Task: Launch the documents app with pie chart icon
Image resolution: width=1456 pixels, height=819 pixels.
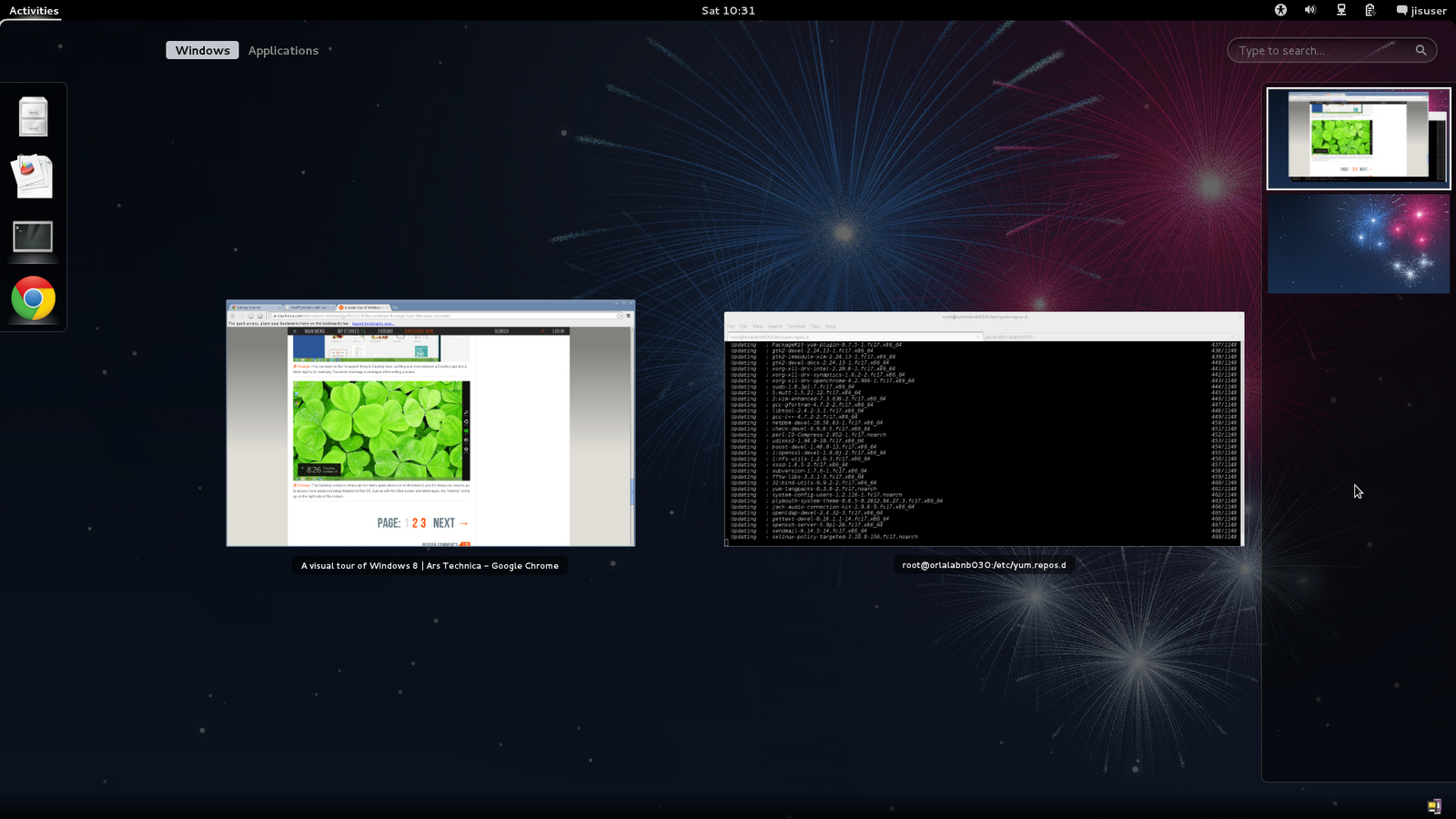Action: pos(34,177)
